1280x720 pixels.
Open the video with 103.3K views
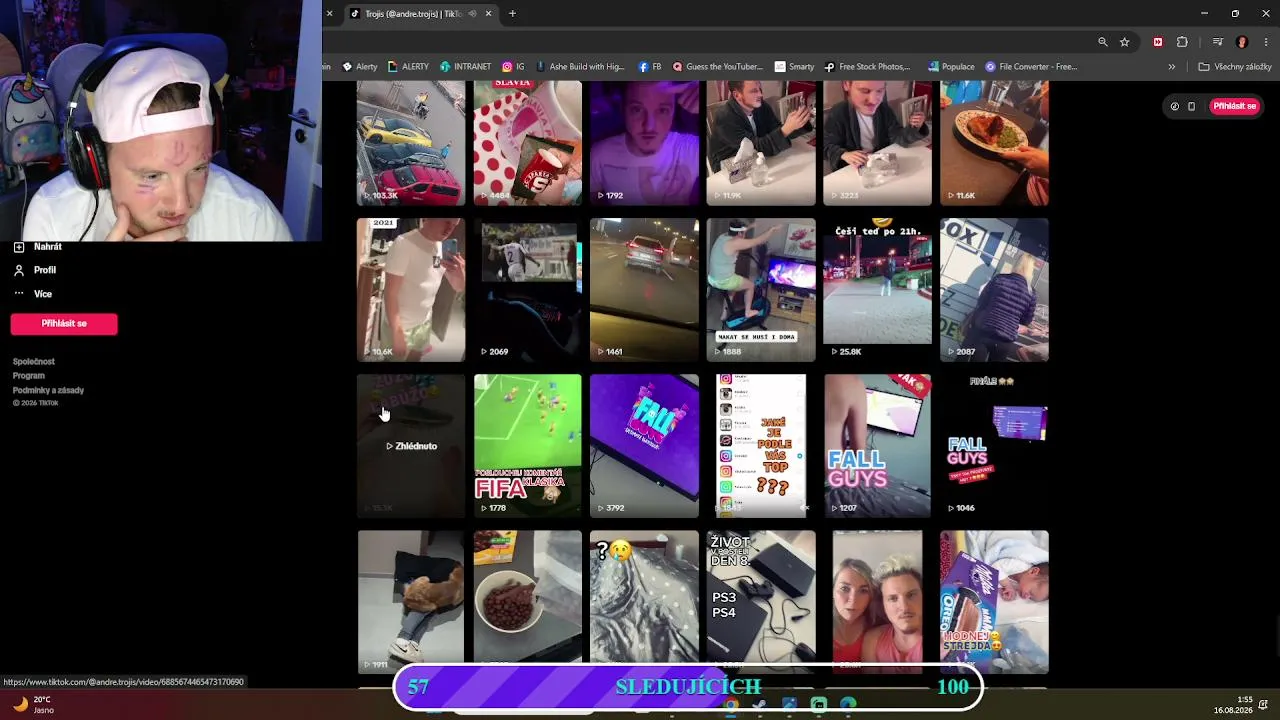point(411,143)
